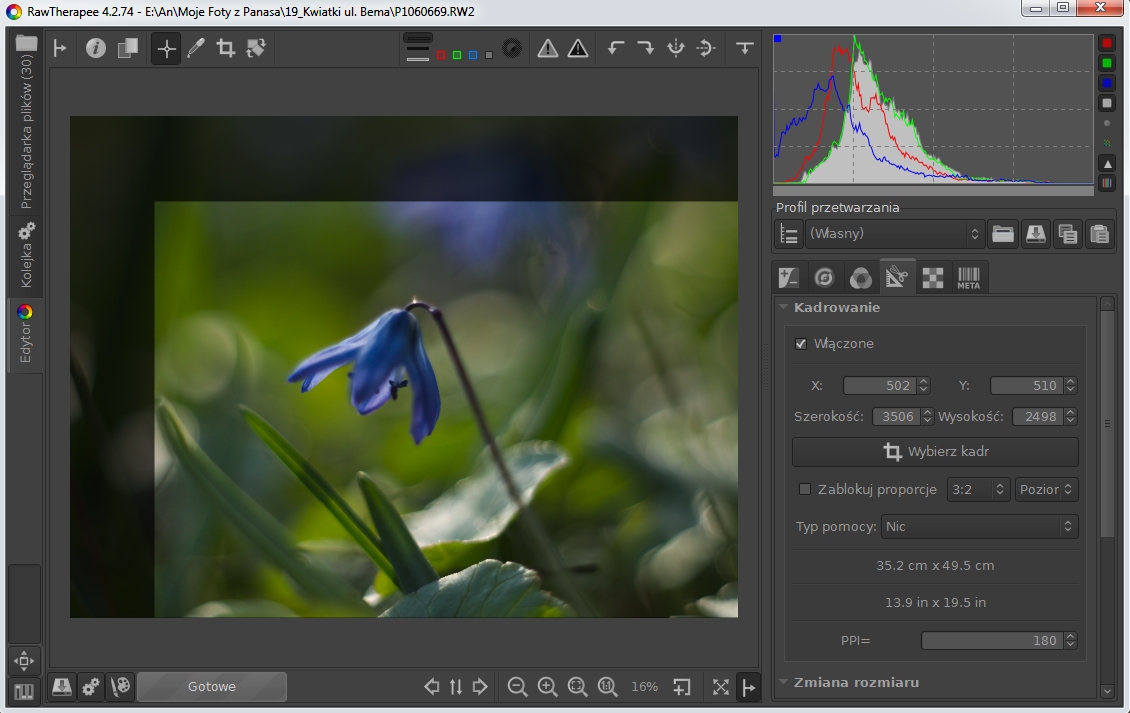Click the zoom in magnifier
This screenshot has width=1130, height=713.
(x=547, y=687)
